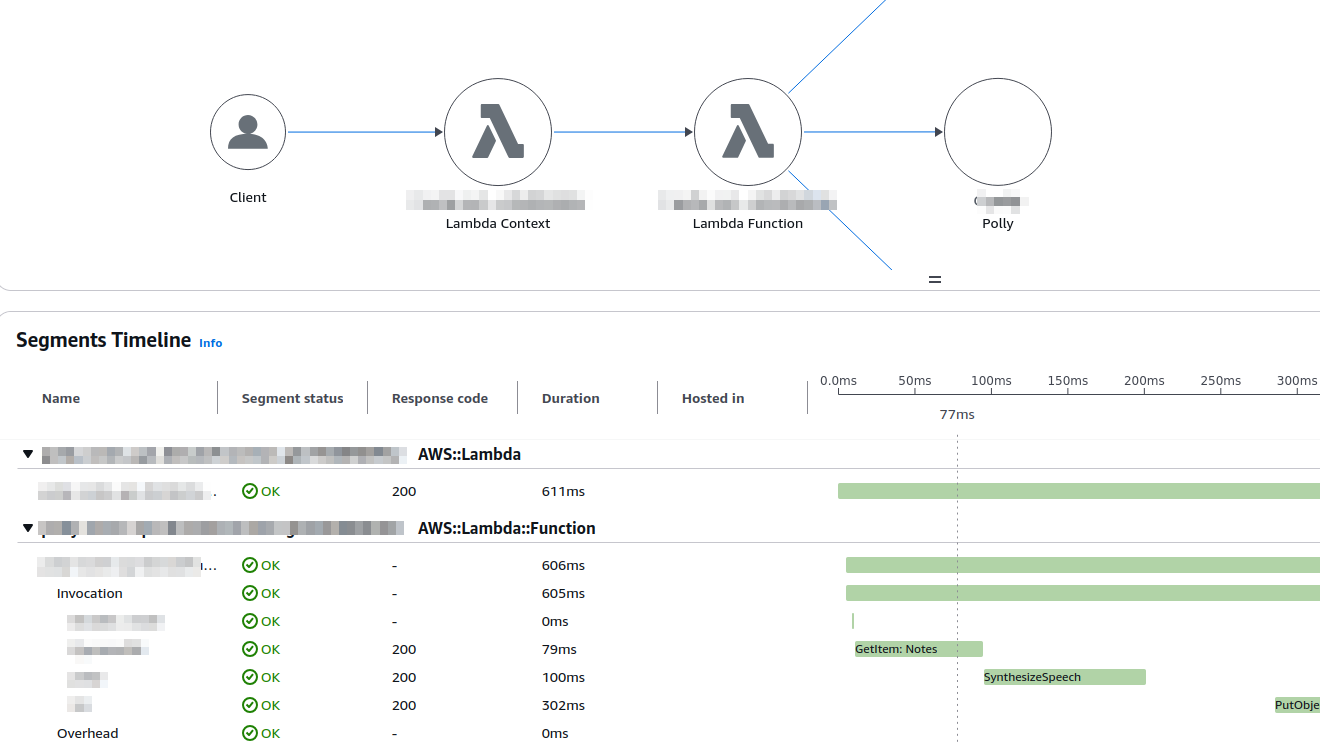
Task: Select the Overhead subsegment row
Action: click(x=88, y=733)
